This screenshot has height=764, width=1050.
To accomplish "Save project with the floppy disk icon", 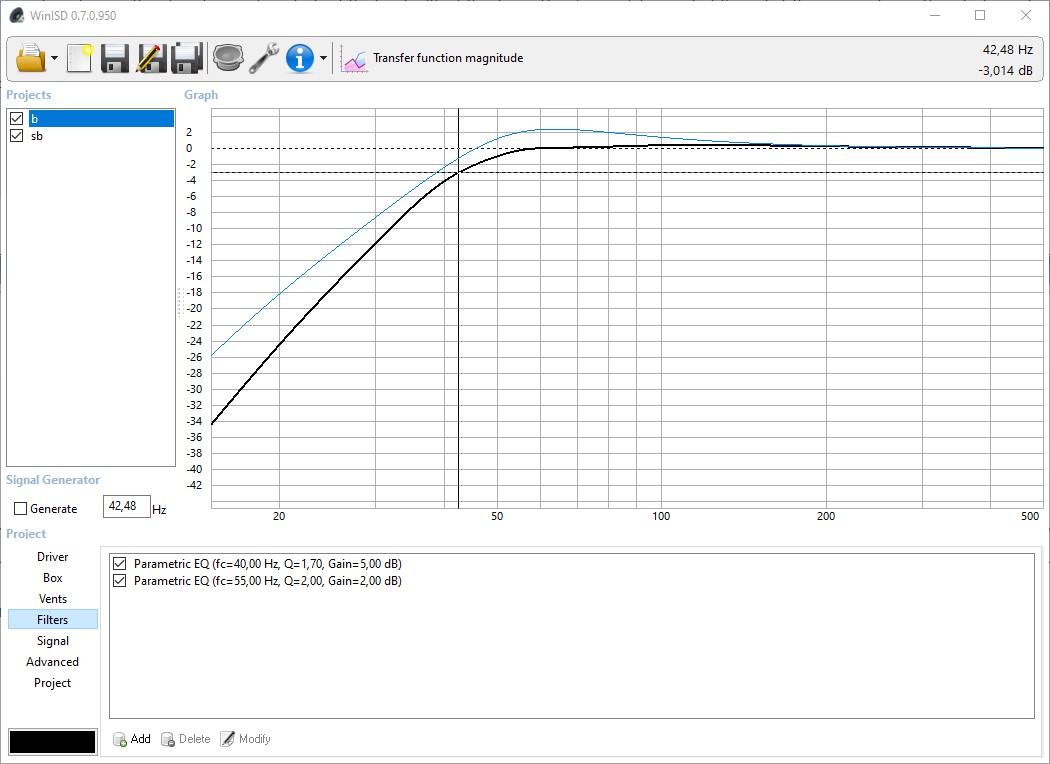I will tap(115, 58).
